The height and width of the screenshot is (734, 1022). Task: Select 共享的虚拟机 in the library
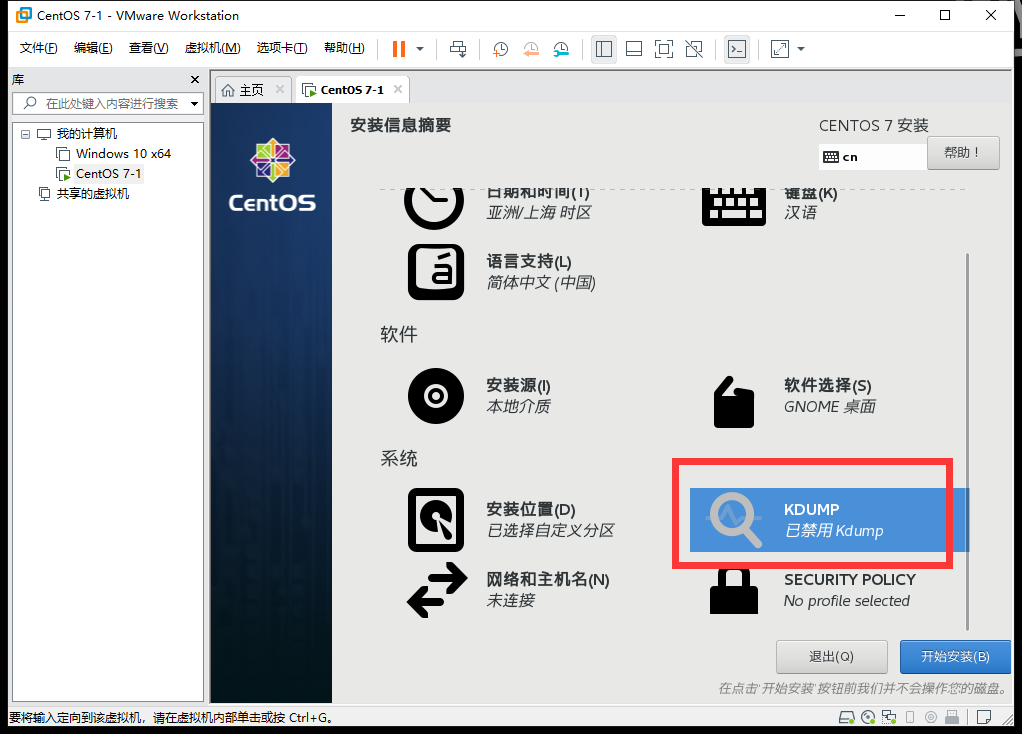[x=93, y=194]
